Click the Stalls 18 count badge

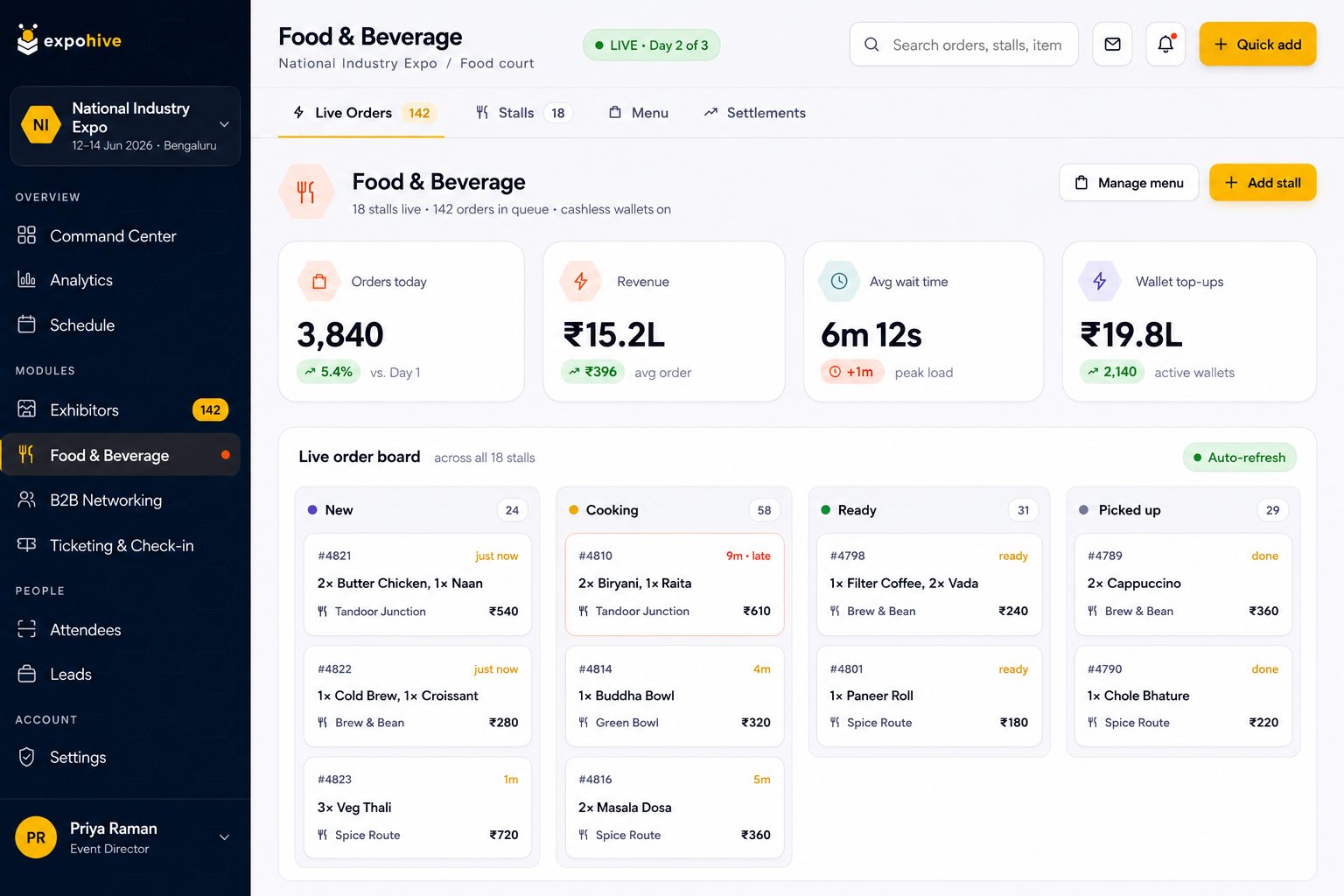click(558, 113)
